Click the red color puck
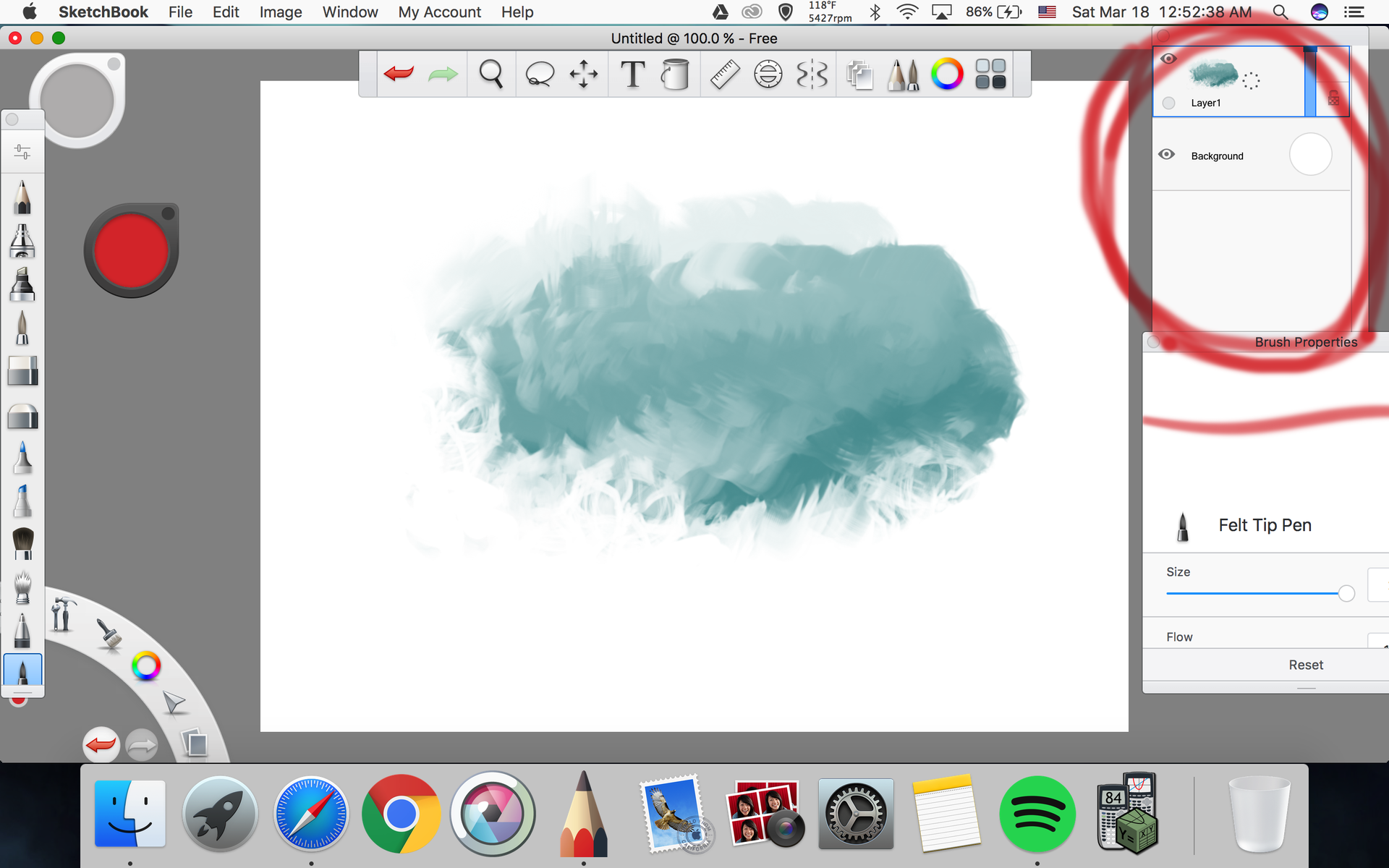The image size is (1389, 868). point(131,251)
